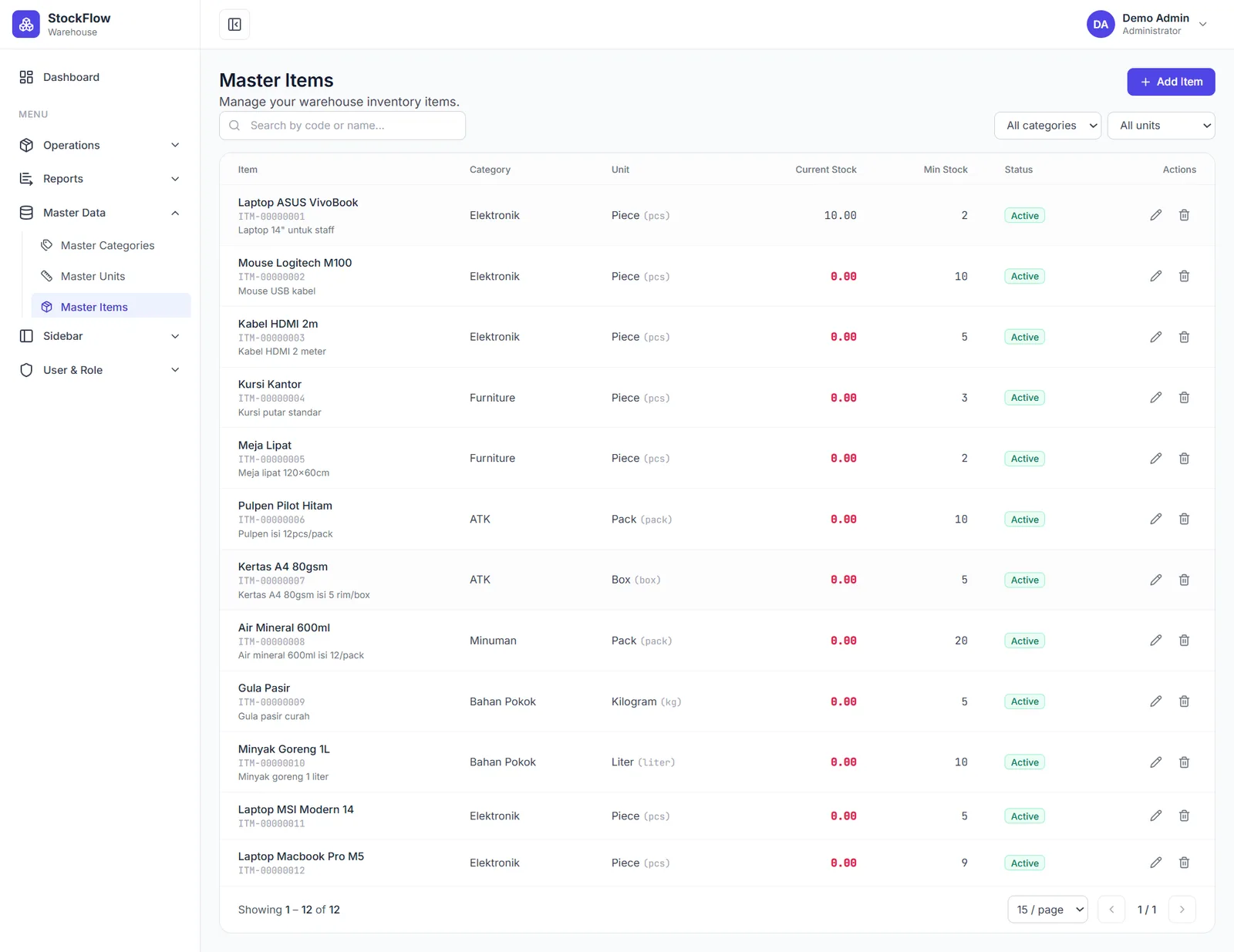The image size is (1234, 952).
Task: Click the Add Item button
Action: (1171, 82)
